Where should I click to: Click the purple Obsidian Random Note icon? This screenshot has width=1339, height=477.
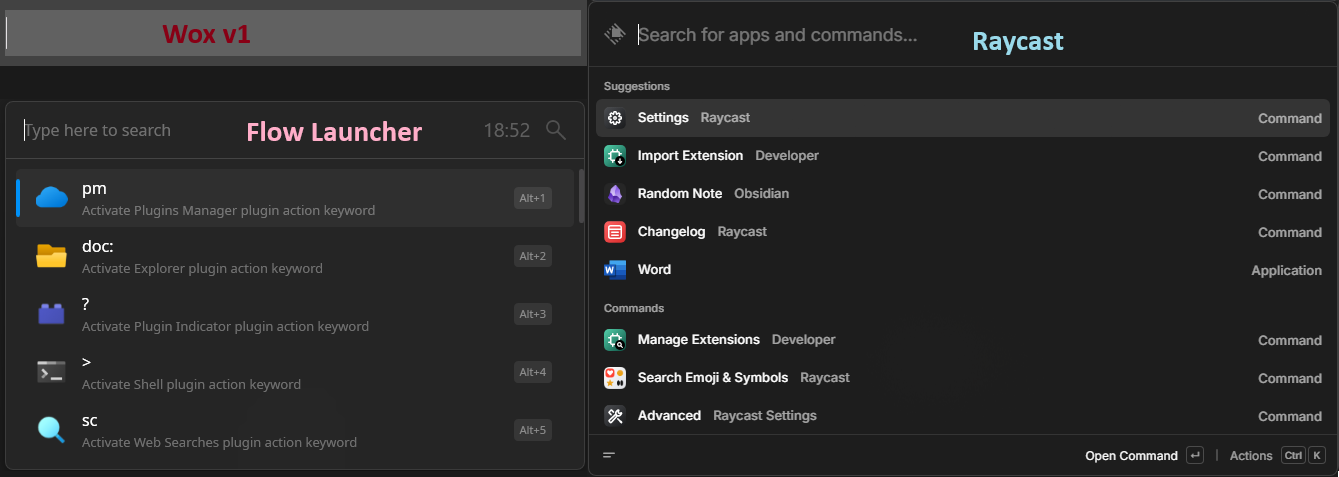[x=615, y=194]
